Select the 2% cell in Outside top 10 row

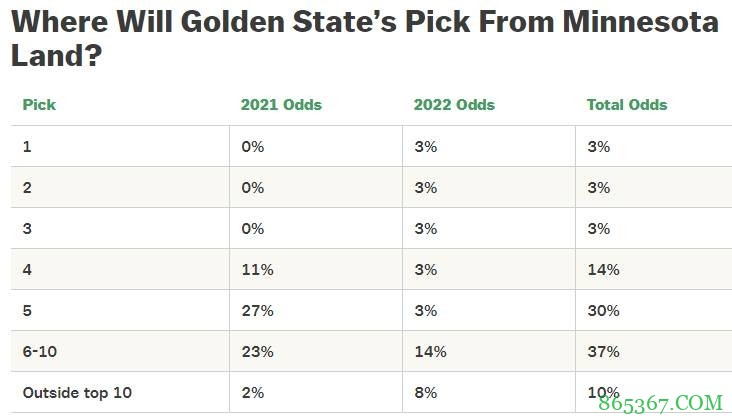click(x=252, y=393)
